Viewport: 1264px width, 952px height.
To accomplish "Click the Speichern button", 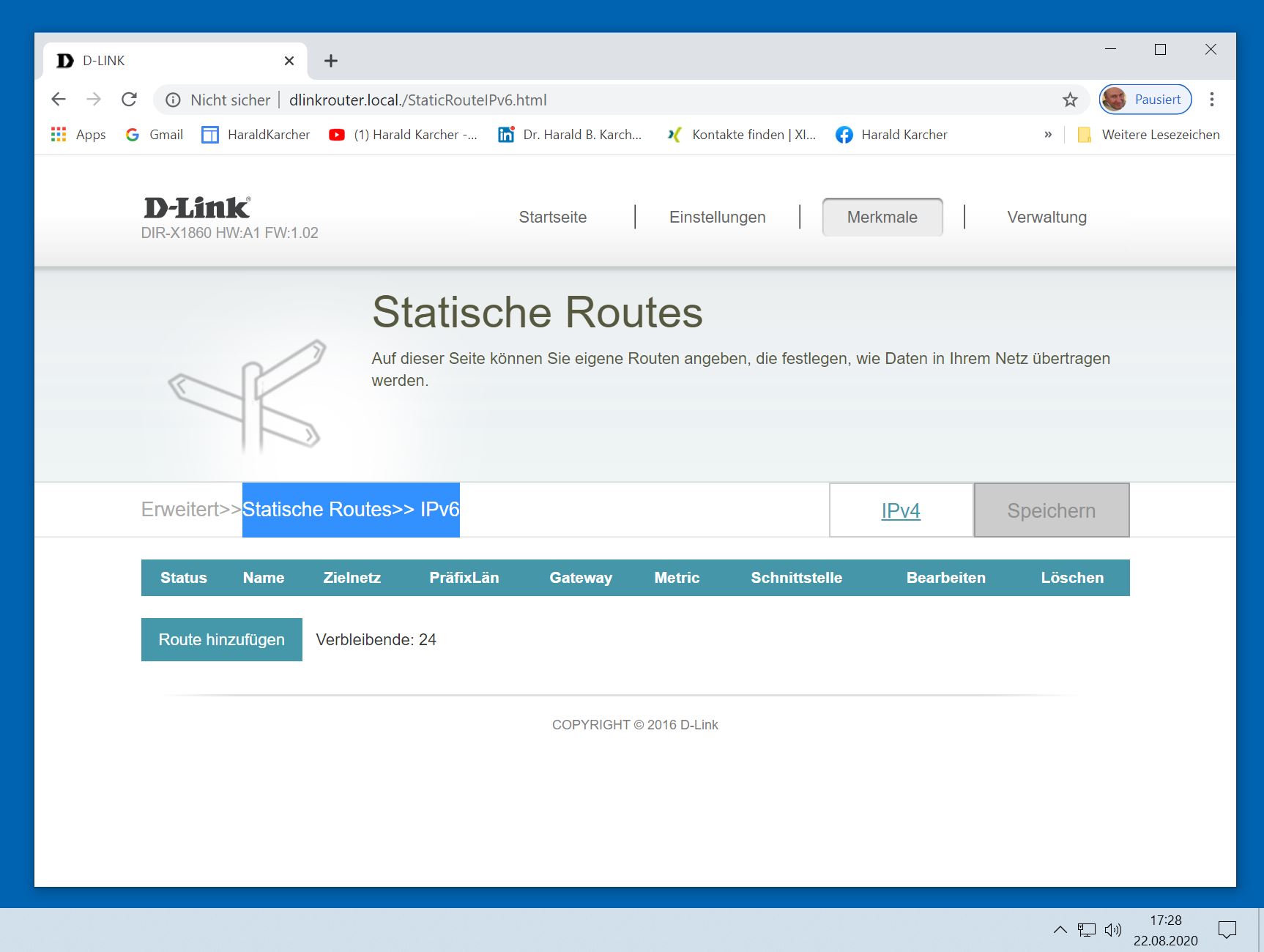I will pos(1052,510).
